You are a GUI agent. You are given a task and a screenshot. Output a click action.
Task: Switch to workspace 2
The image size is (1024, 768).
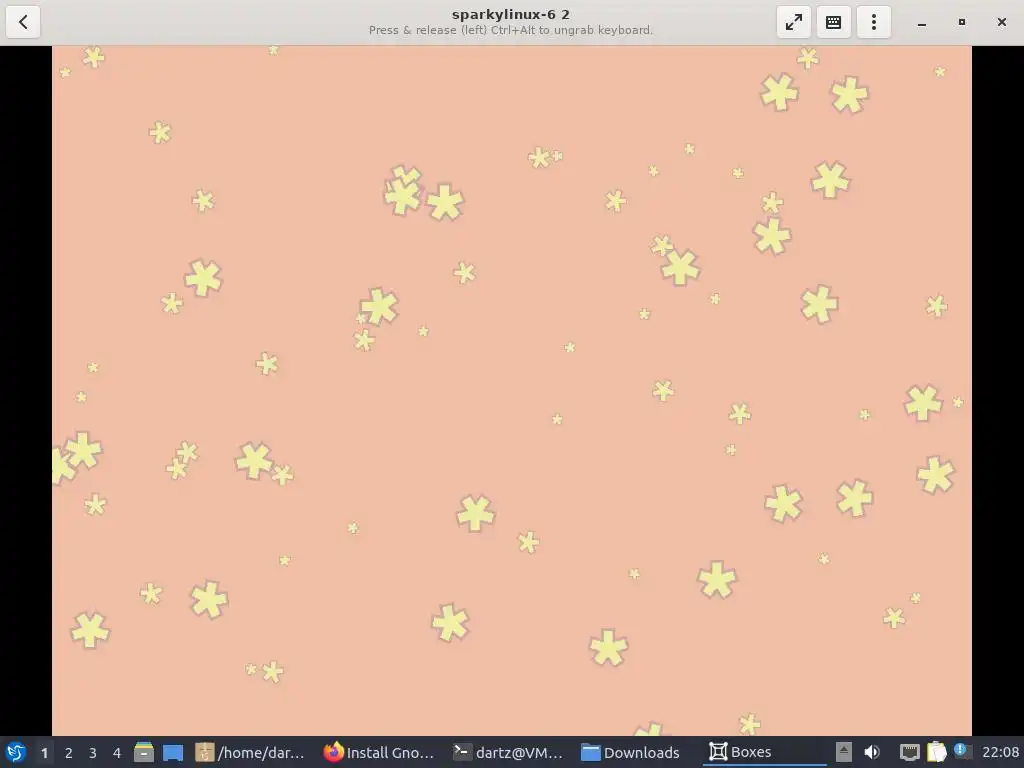tap(69, 753)
